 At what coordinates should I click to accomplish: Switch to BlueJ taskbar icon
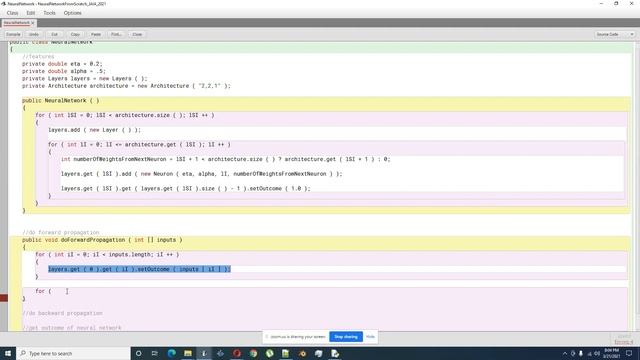tap(204, 353)
